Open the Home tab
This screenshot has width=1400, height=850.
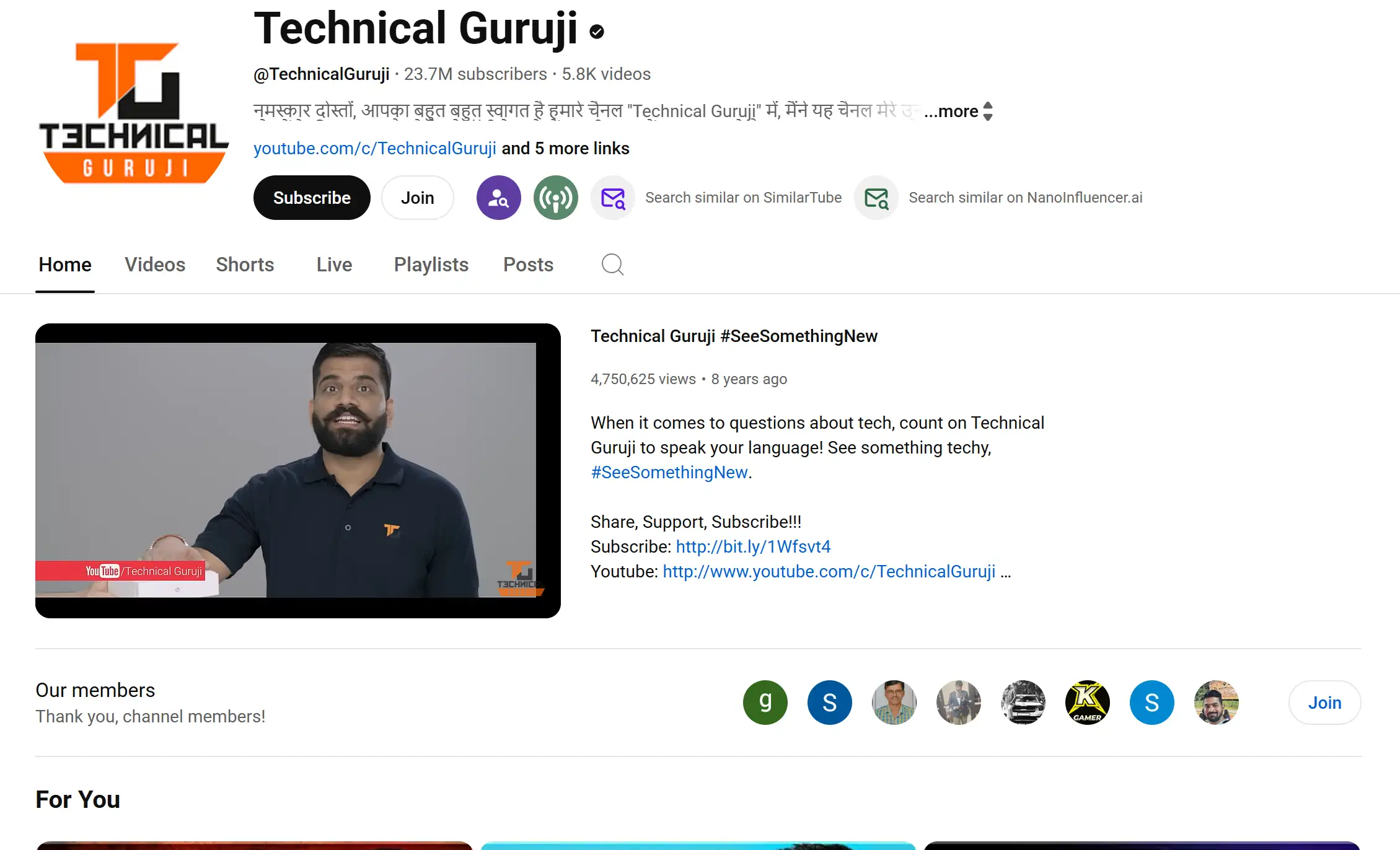tap(65, 265)
